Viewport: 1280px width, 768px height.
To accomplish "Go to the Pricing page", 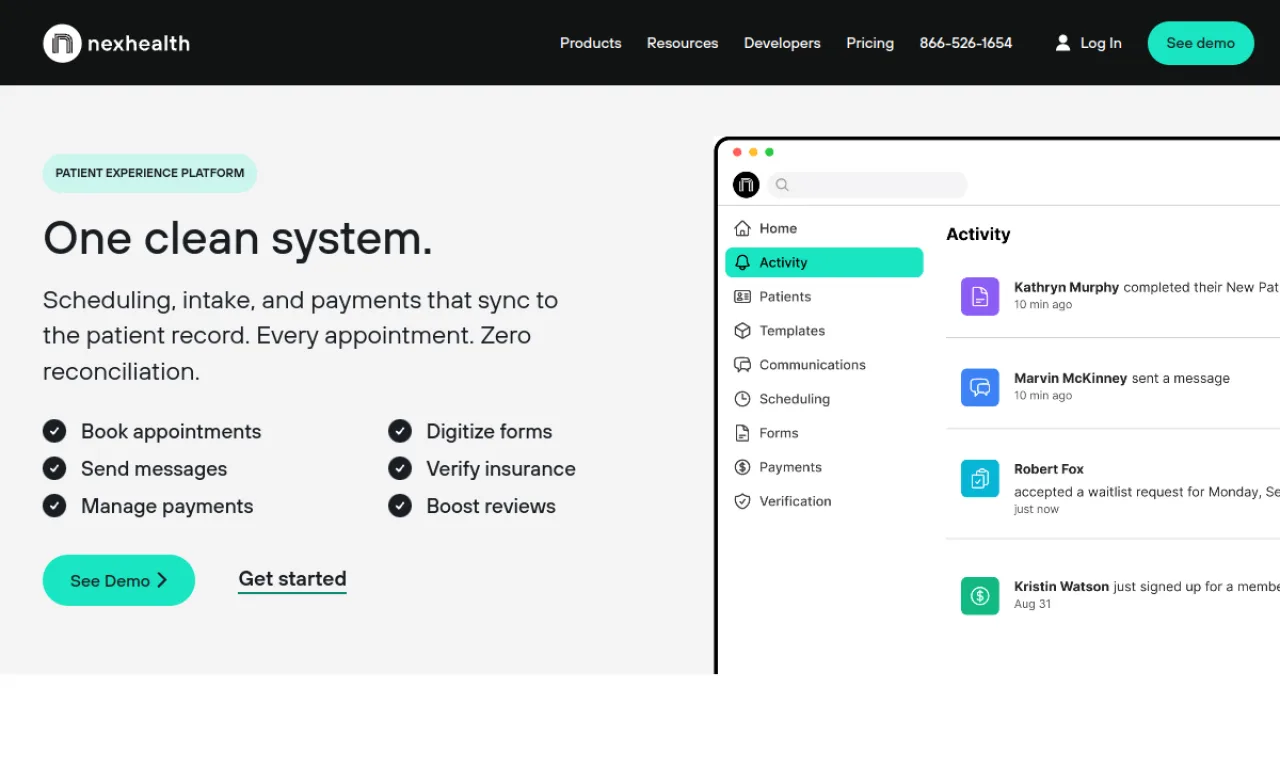I will 870,43.
